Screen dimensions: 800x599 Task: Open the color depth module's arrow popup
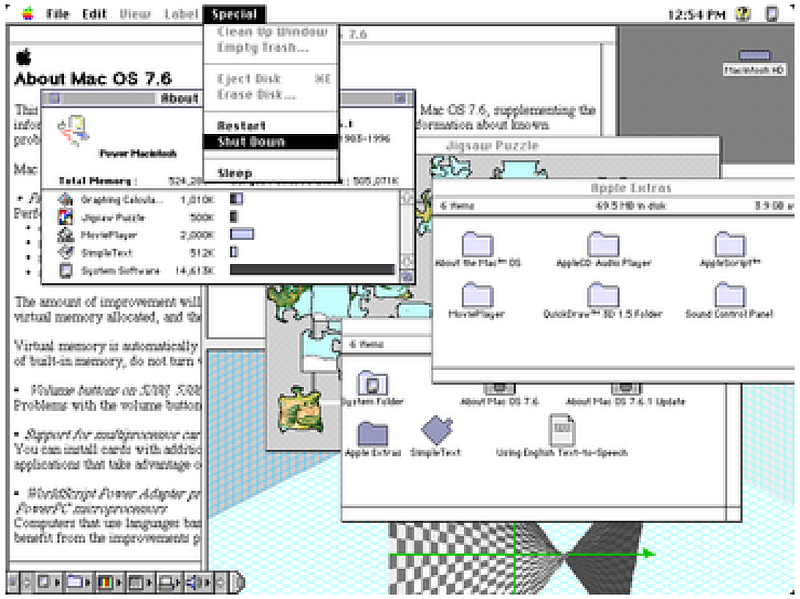click(119, 582)
